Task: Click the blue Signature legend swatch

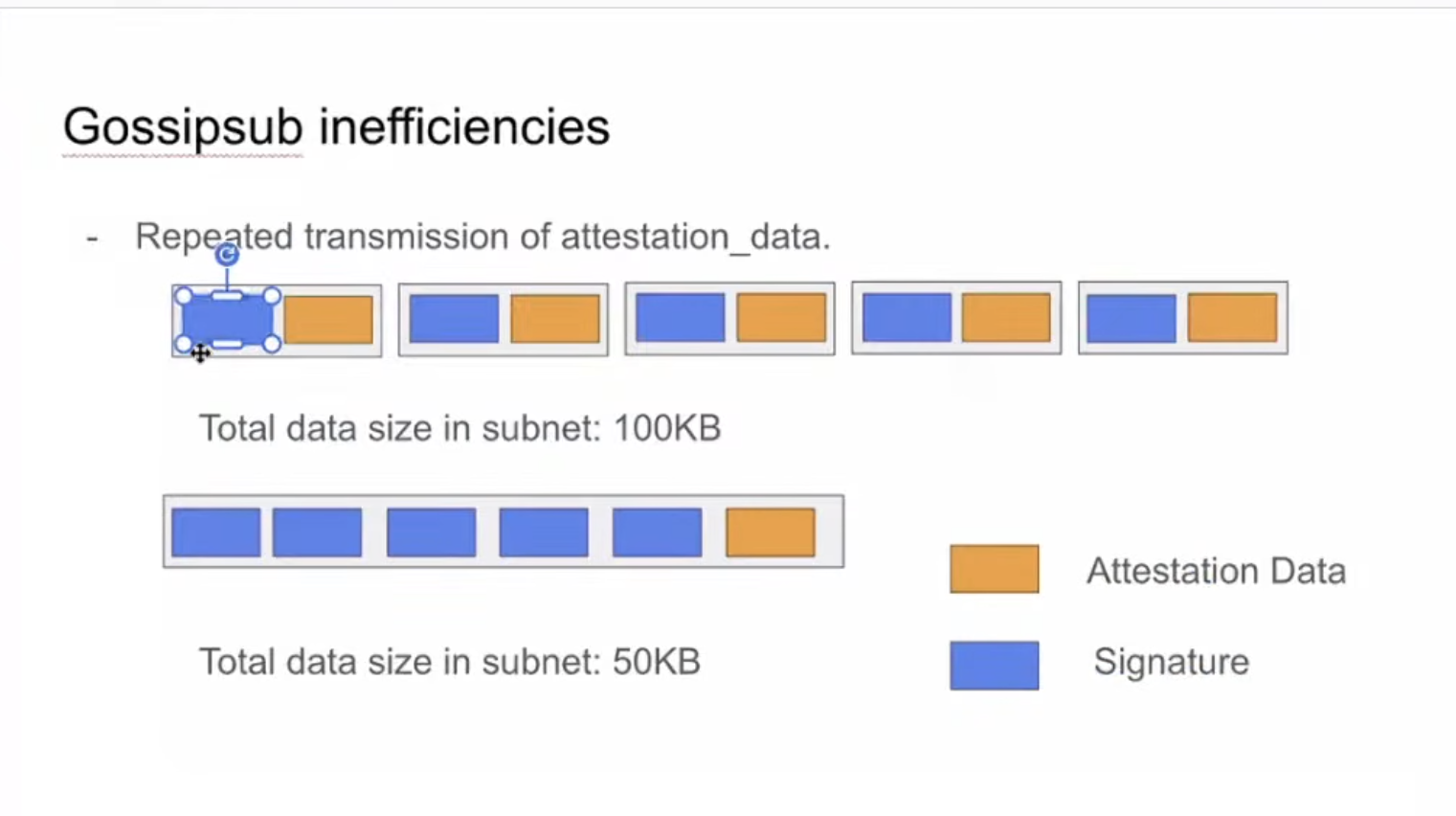Action: 995,666
